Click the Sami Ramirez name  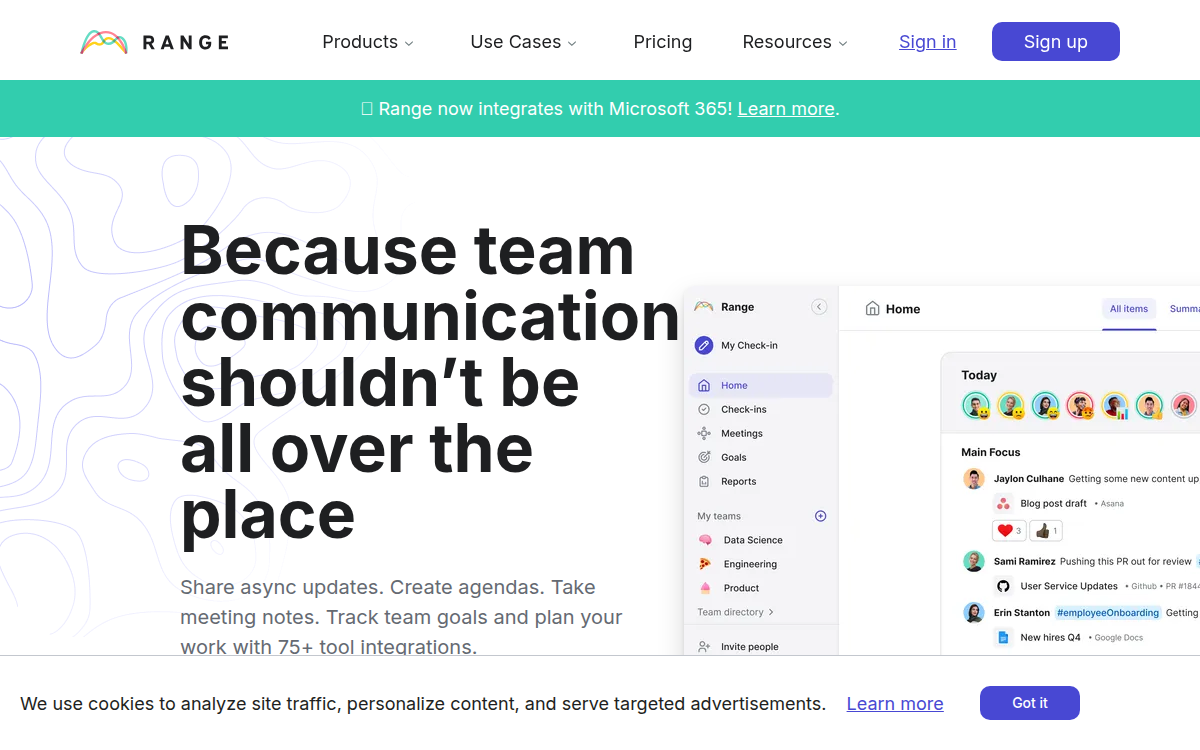coord(1025,561)
